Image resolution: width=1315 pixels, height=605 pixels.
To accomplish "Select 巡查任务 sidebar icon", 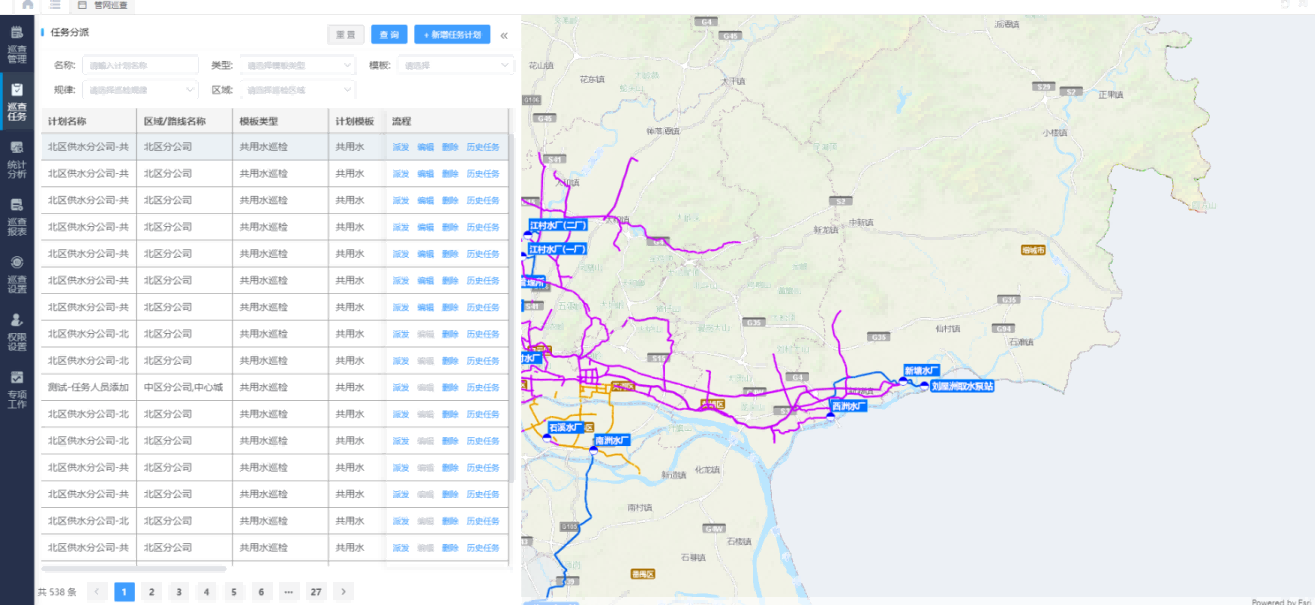I will click(16, 101).
